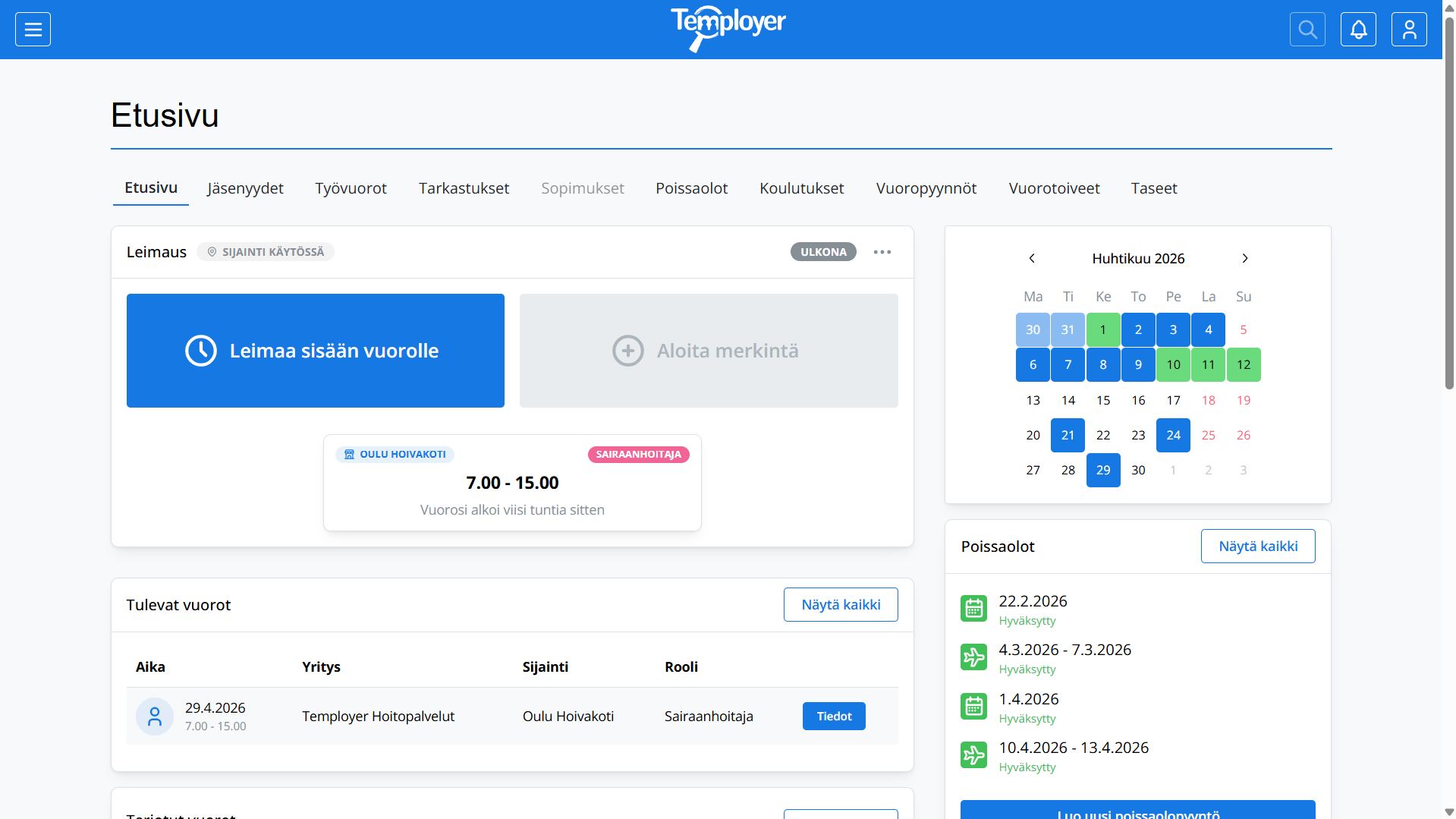
Task: Click the Sijainti käytössä location badge
Action: (266, 252)
